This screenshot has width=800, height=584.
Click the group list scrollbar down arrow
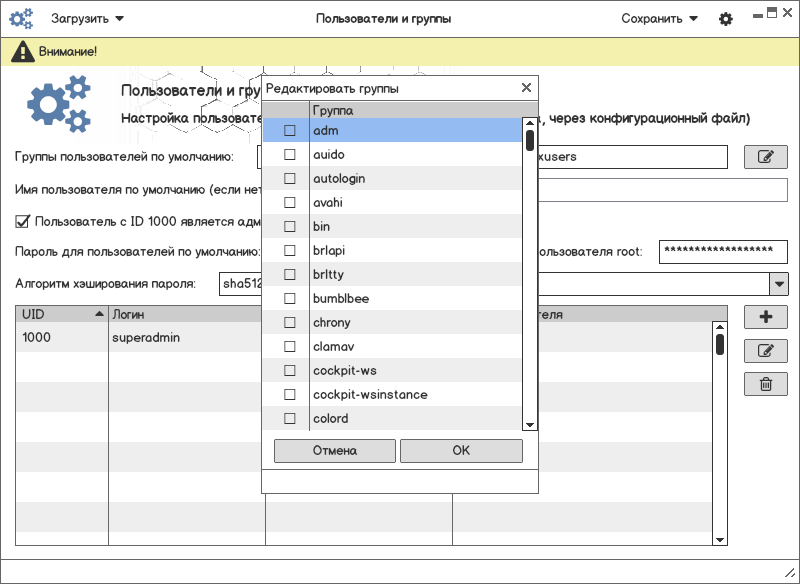coord(530,424)
